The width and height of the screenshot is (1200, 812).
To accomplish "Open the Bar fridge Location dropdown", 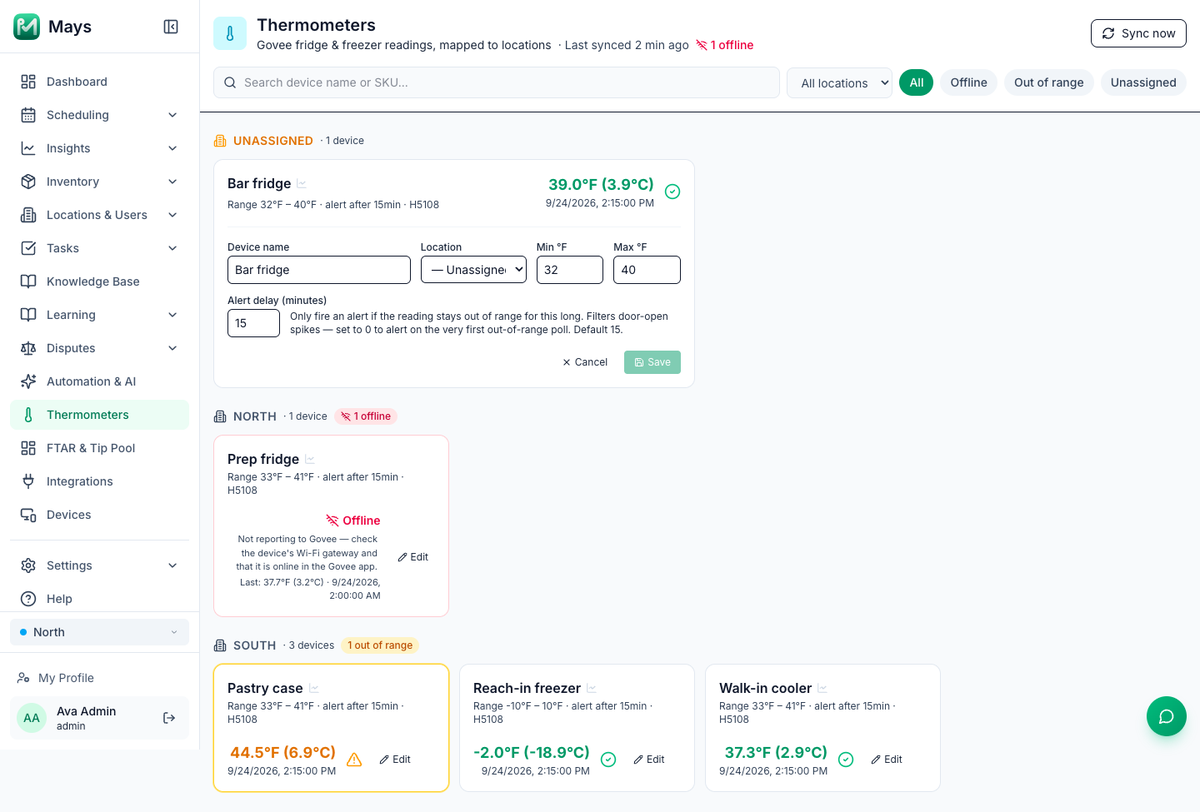I will [473, 270].
